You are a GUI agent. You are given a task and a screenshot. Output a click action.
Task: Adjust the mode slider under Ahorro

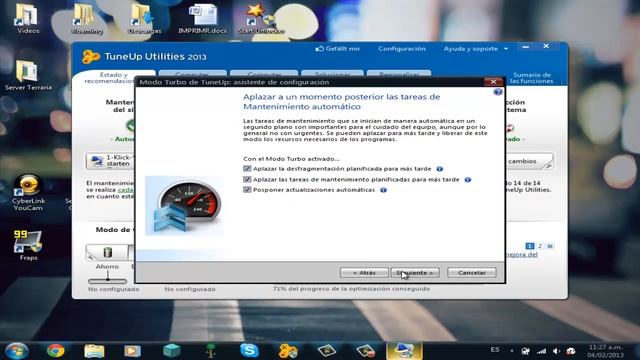point(108,280)
